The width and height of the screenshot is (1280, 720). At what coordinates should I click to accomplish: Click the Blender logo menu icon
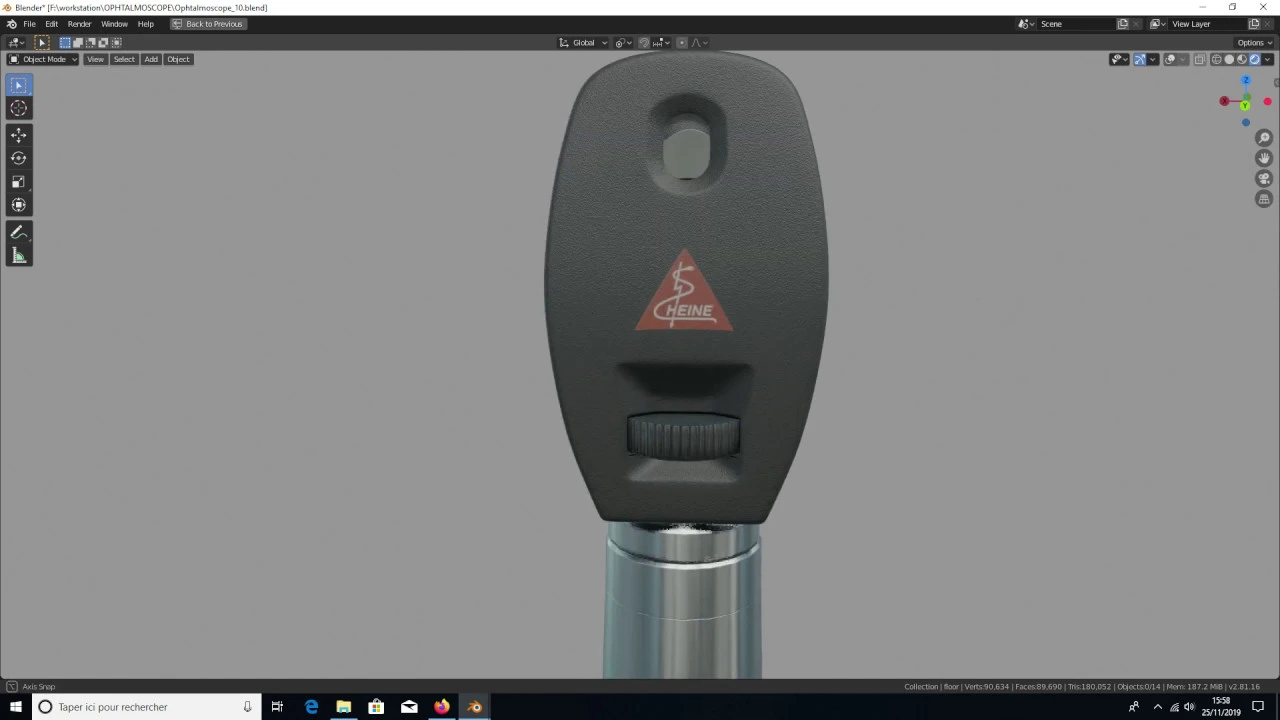[11, 24]
